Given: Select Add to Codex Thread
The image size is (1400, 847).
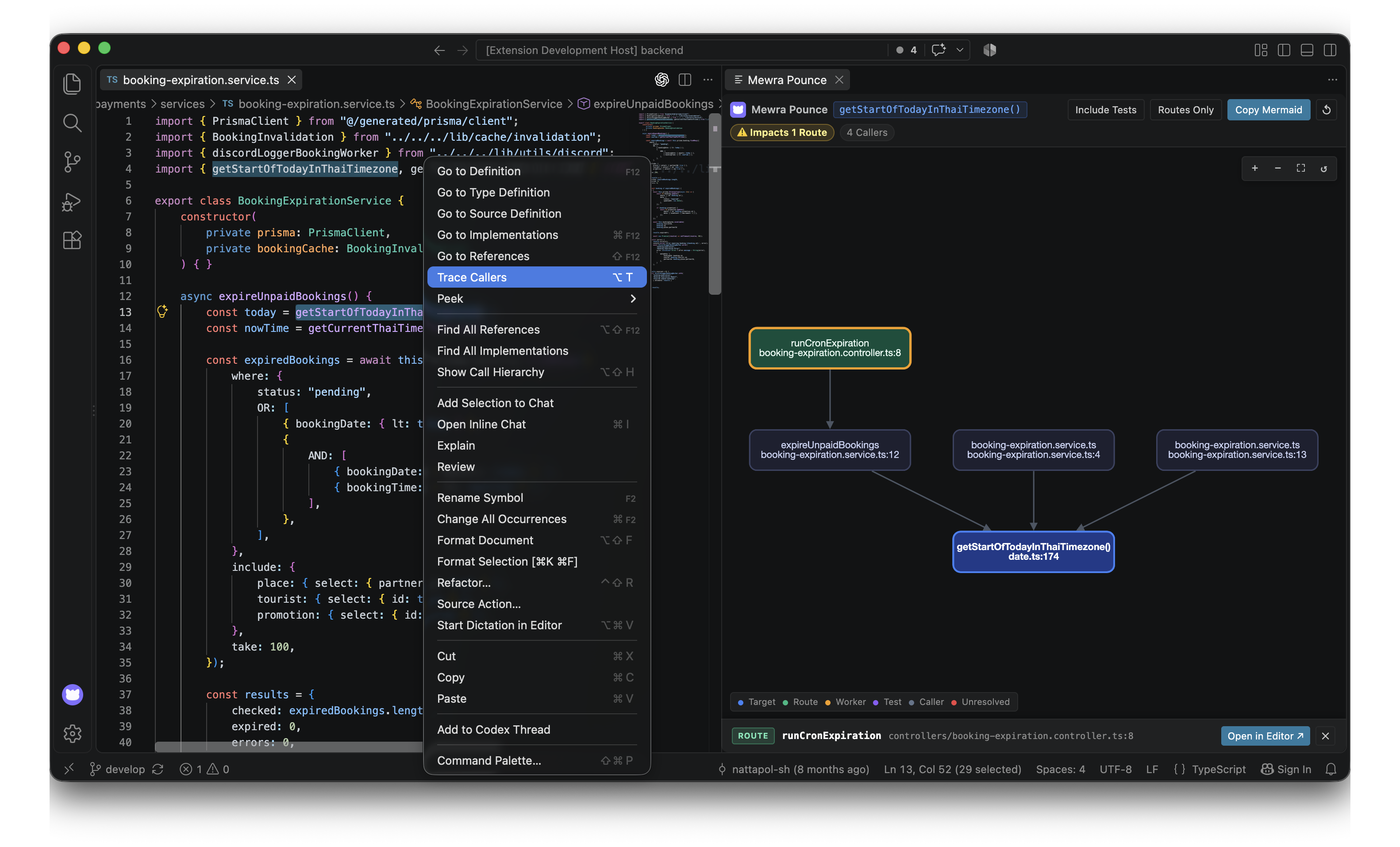Looking at the screenshot, I should (x=536, y=729).
